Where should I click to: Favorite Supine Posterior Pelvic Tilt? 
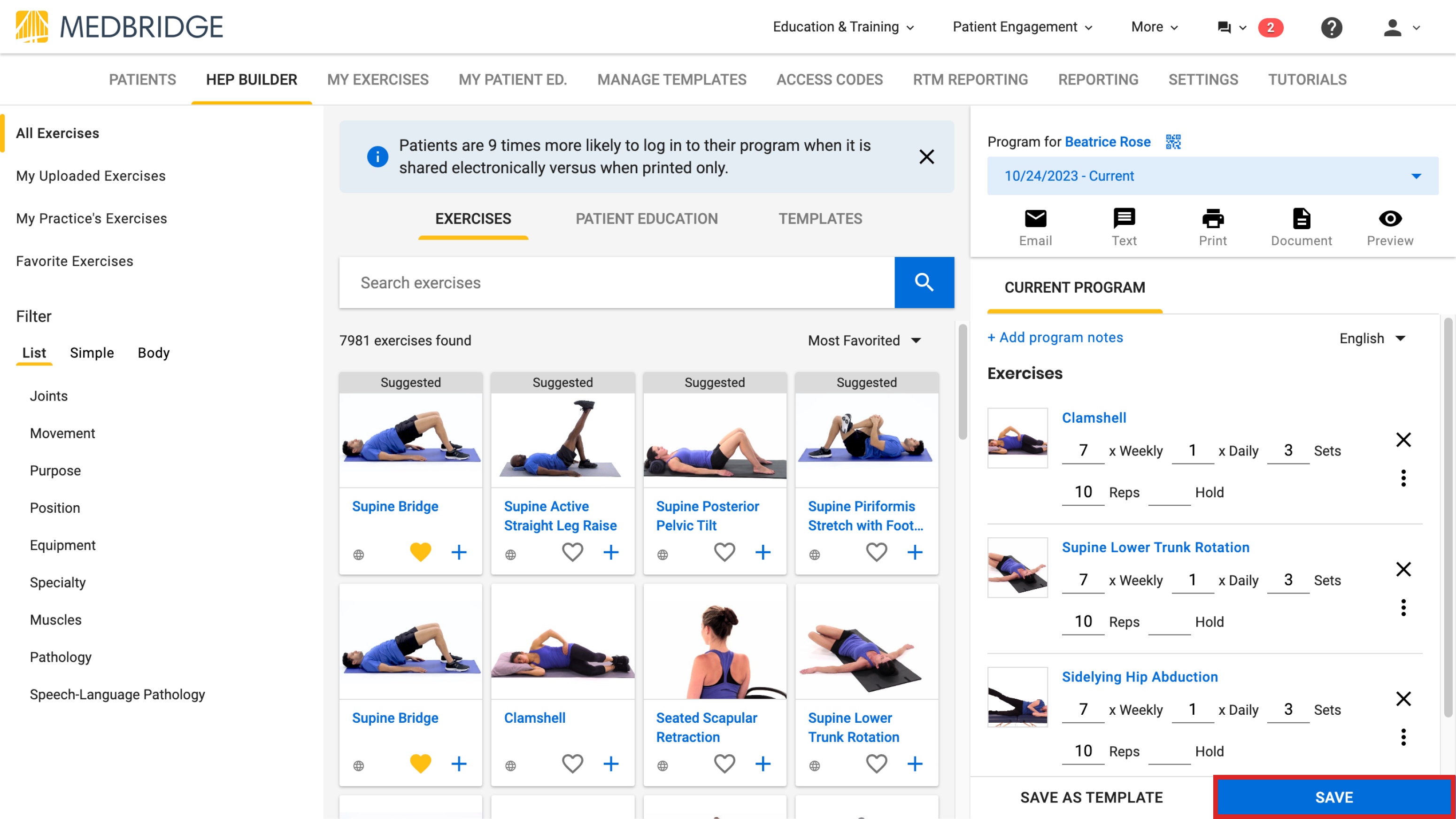[x=724, y=552]
